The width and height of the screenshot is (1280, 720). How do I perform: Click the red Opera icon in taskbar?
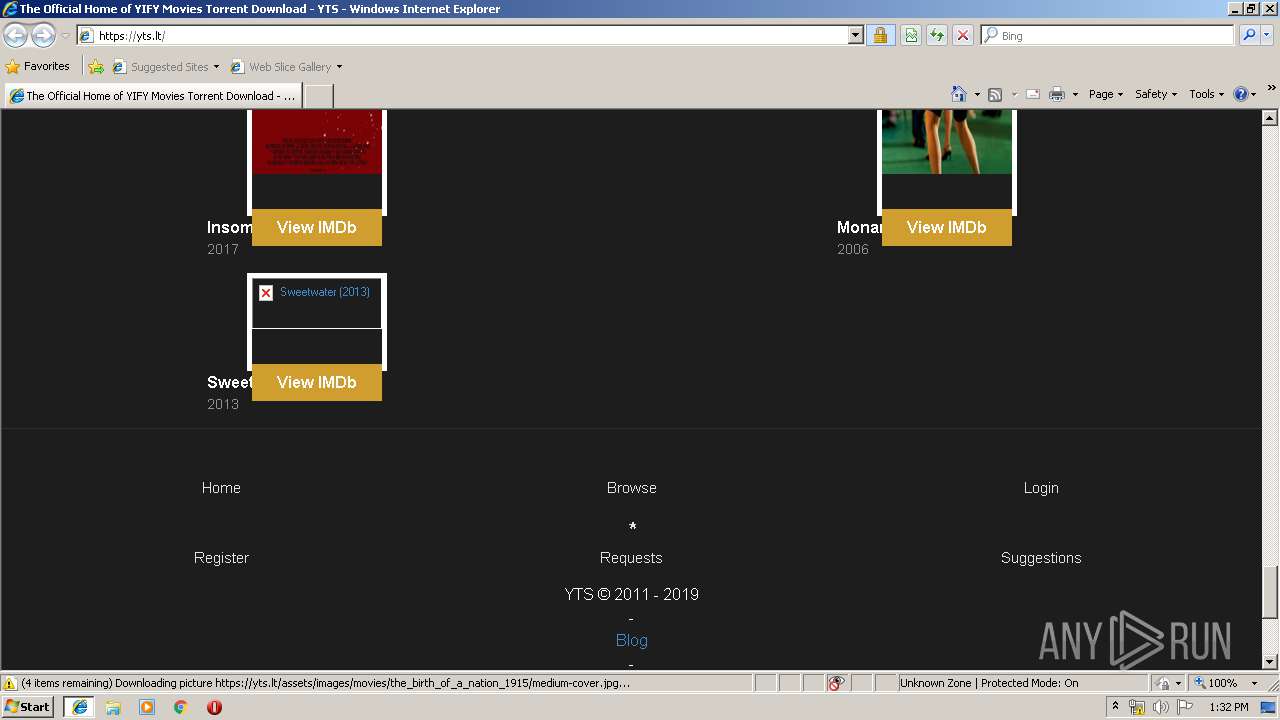click(x=214, y=707)
